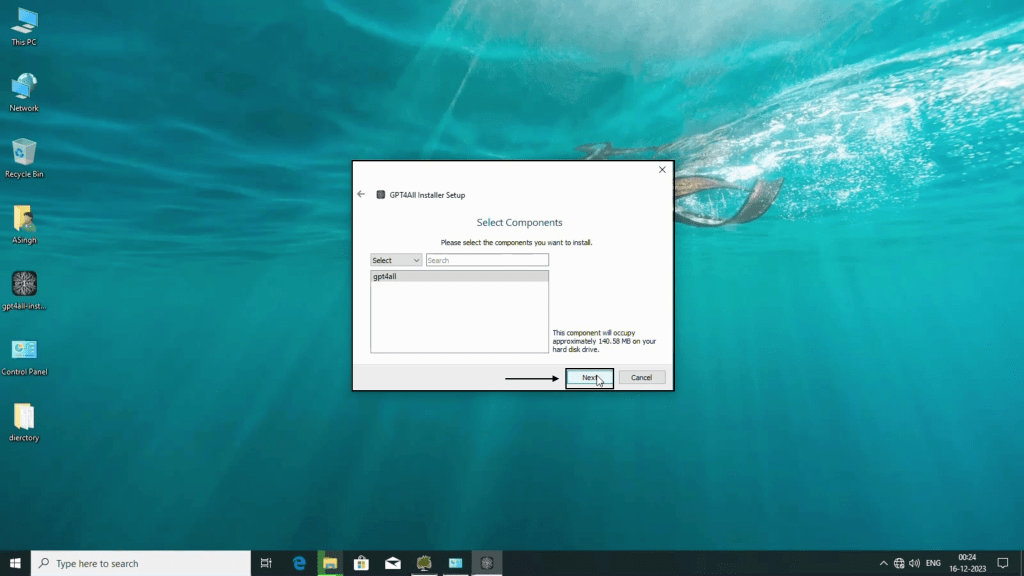Select the ASingh user folder icon
Screen dimensions: 1024x576
pyautogui.click(x=24, y=220)
